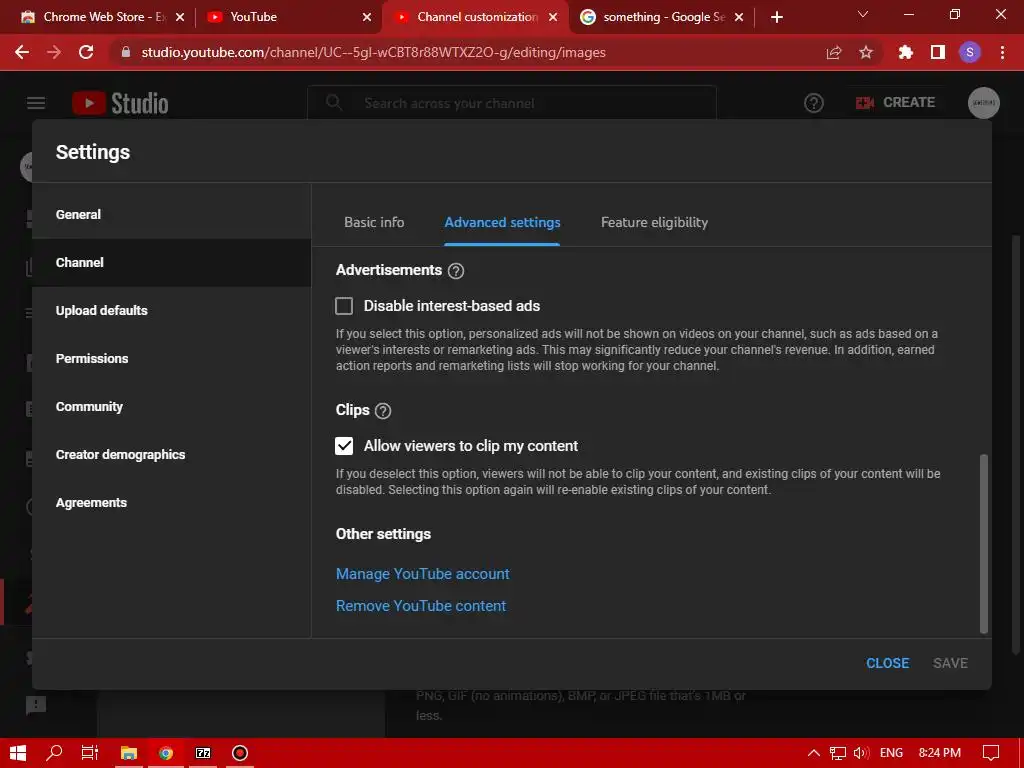Open Permissions settings

[x=172, y=359]
